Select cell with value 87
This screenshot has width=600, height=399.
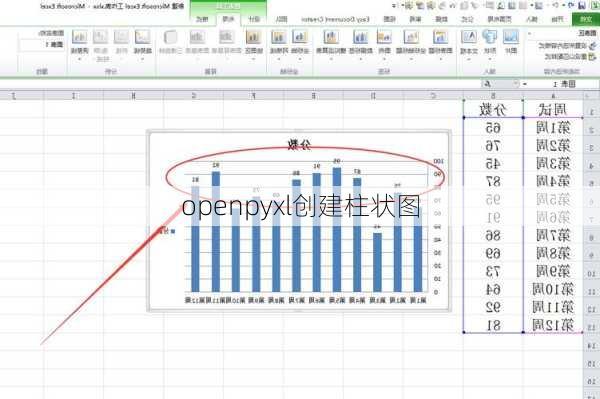pos(493,181)
